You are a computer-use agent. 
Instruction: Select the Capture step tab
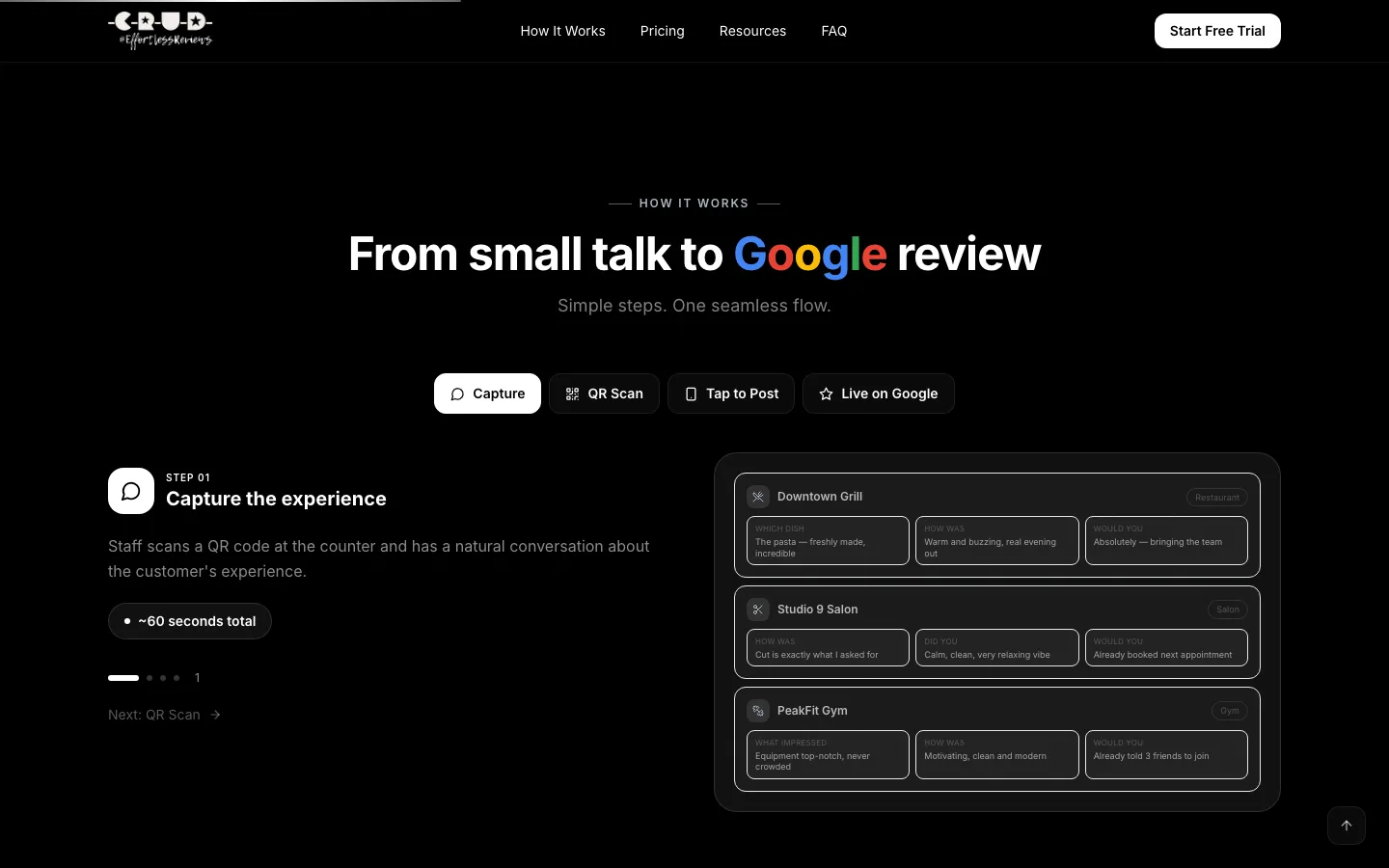pos(487,393)
